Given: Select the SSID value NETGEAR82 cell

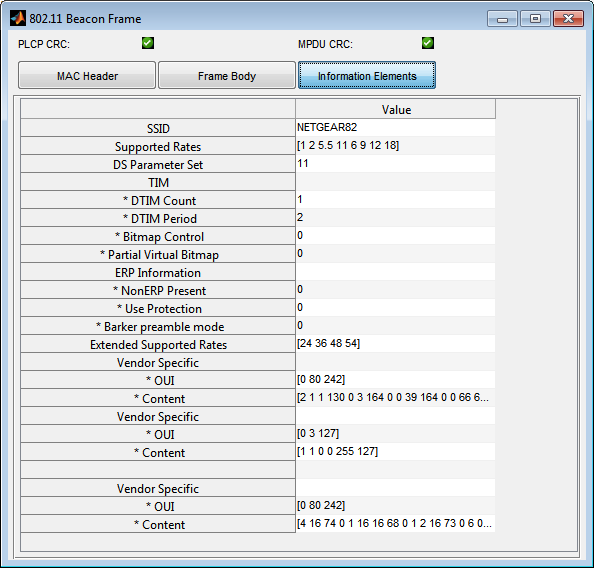Looking at the screenshot, I should click(x=395, y=128).
